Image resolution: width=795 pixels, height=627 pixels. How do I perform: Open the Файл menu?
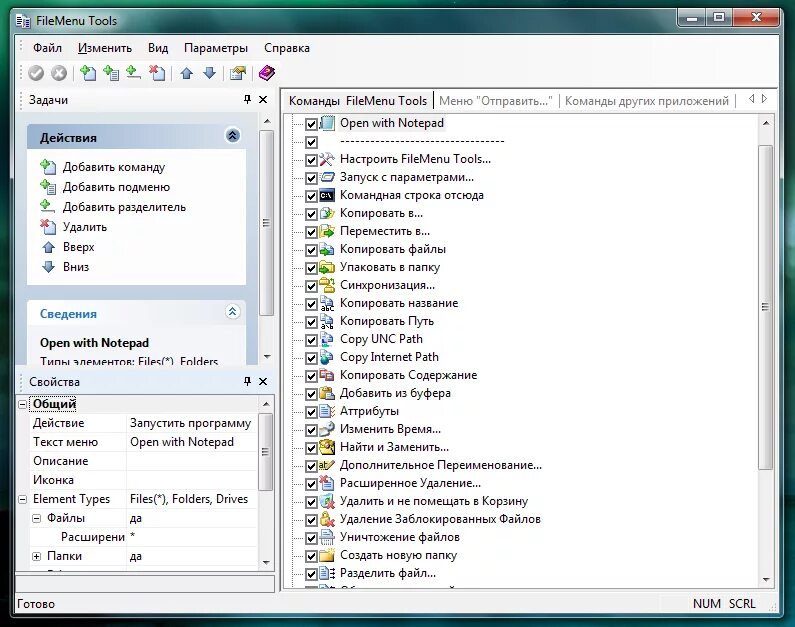(x=47, y=48)
